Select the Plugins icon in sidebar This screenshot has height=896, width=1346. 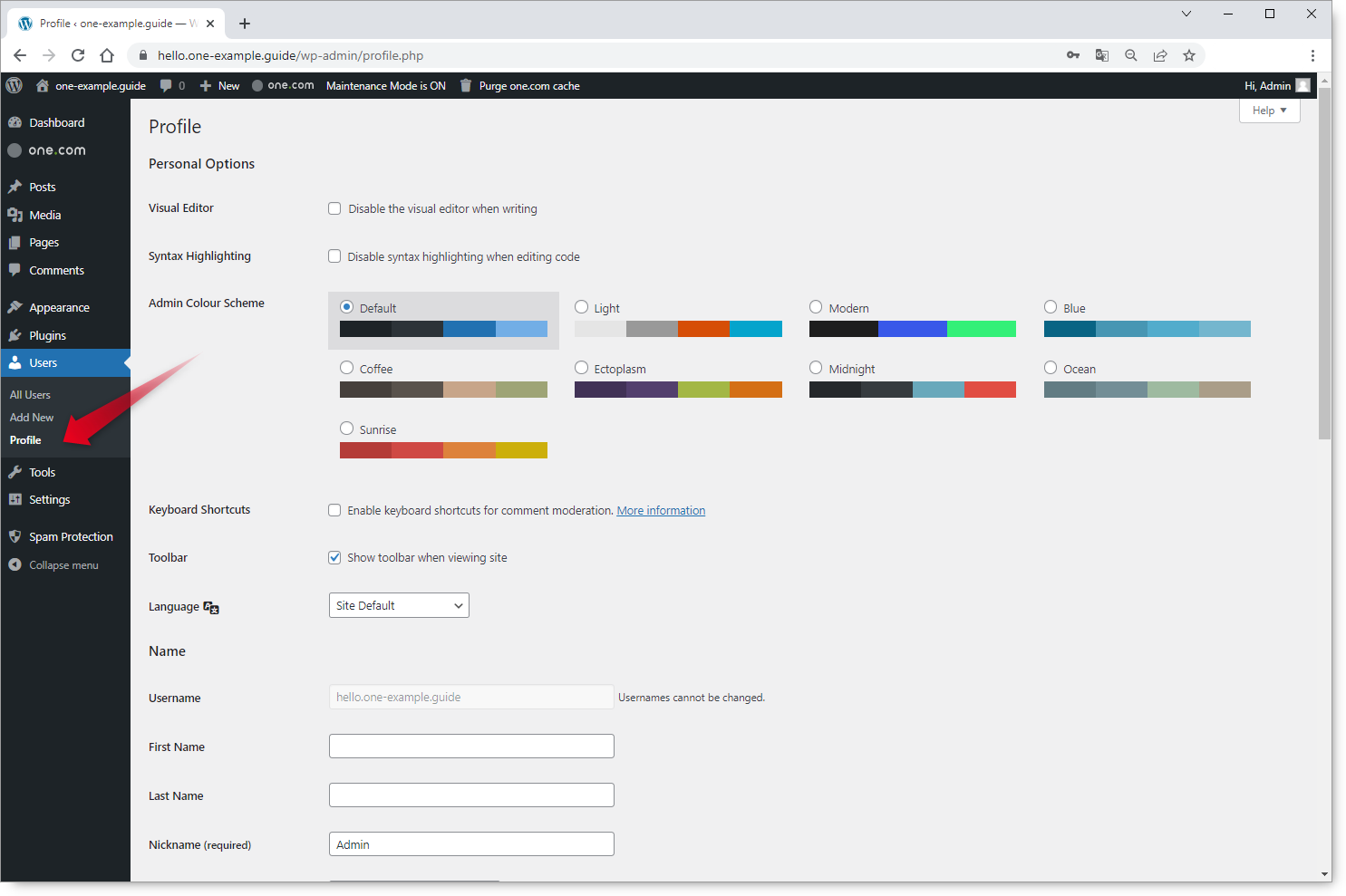(16, 335)
